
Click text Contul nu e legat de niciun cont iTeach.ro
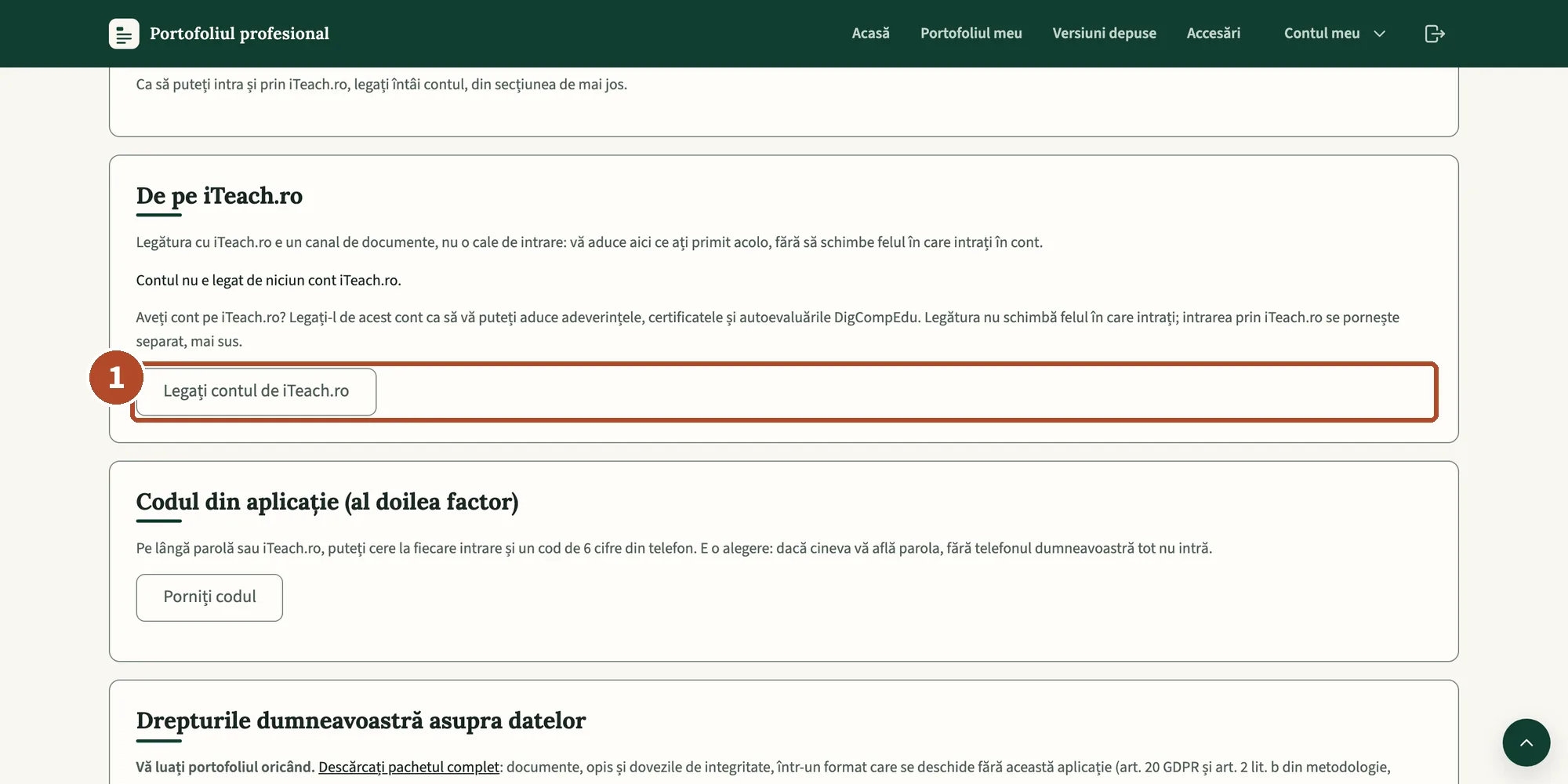[269, 280]
